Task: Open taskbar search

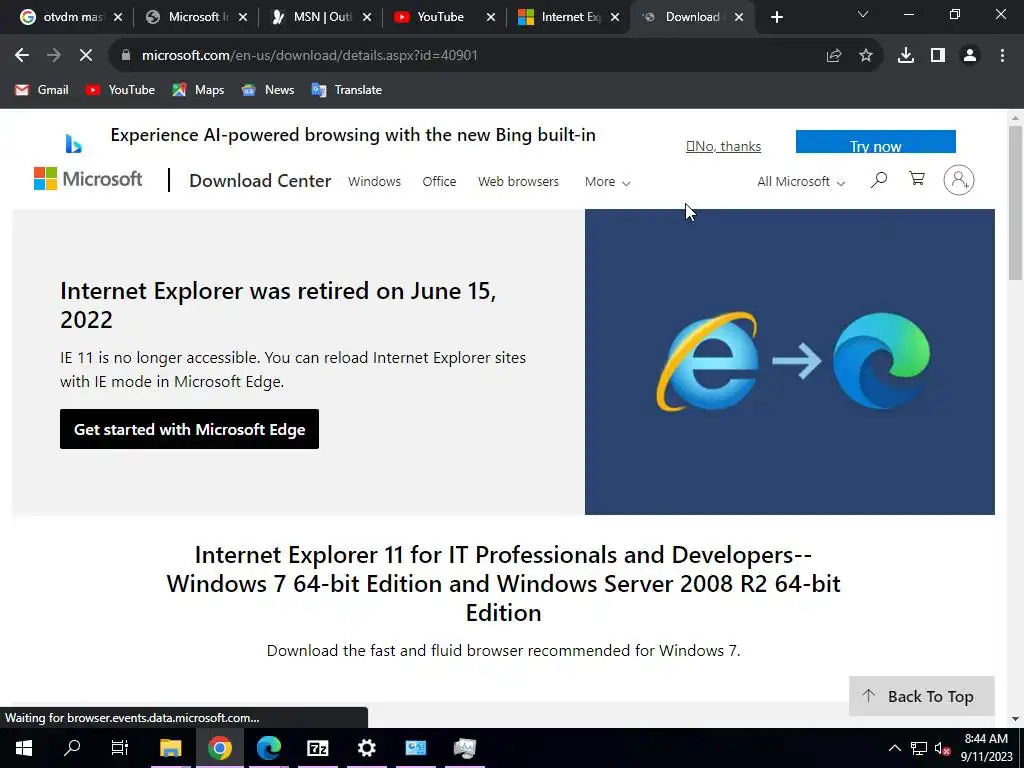Action: tap(72, 748)
